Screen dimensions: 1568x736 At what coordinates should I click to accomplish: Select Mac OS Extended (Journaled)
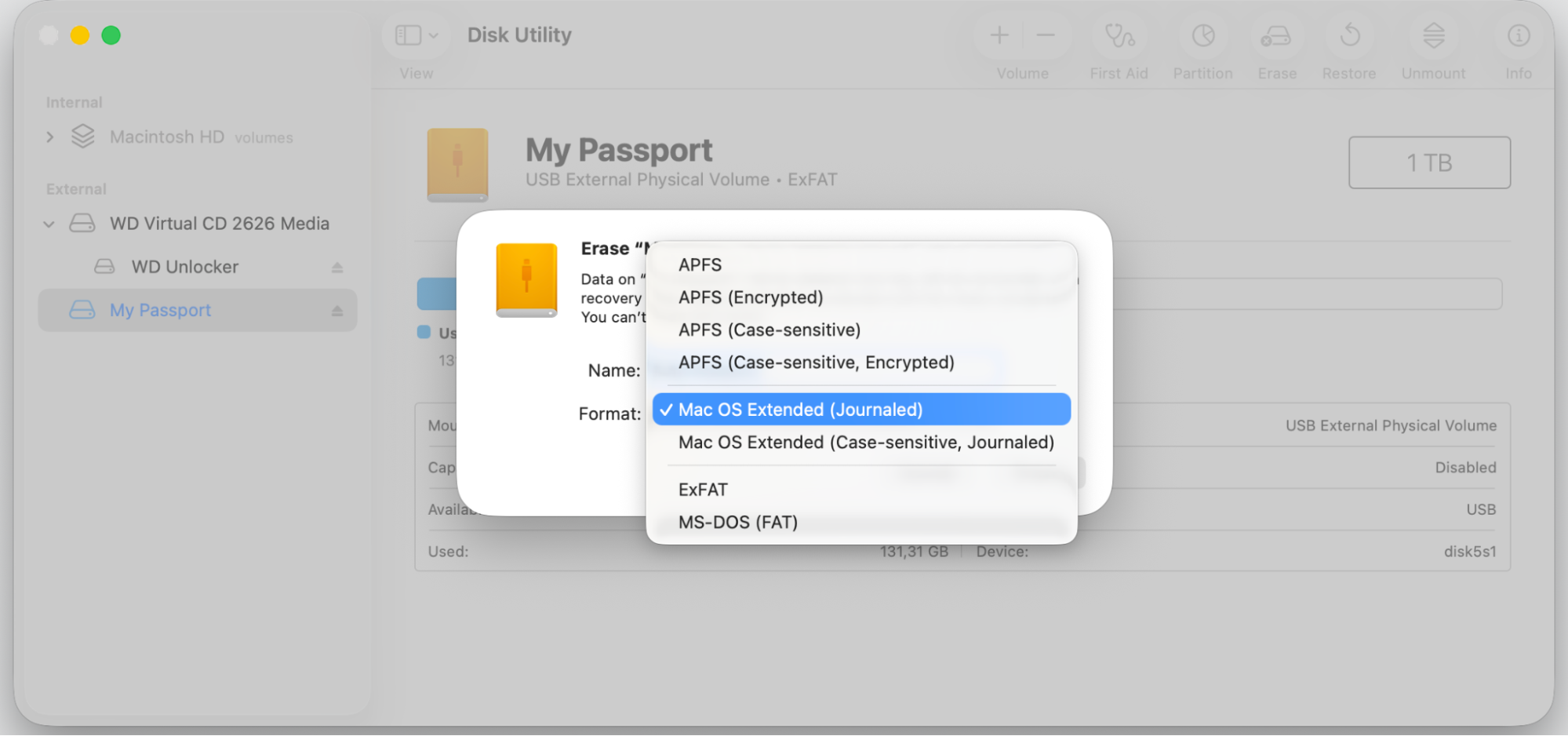click(861, 410)
